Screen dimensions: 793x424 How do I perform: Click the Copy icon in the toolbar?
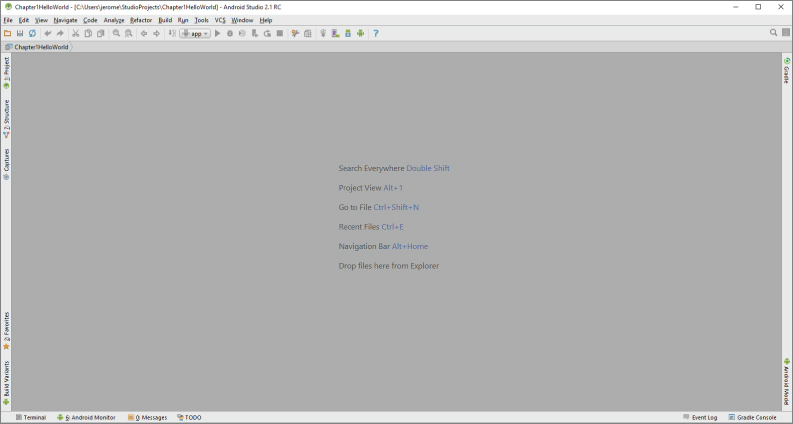[88, 33]
